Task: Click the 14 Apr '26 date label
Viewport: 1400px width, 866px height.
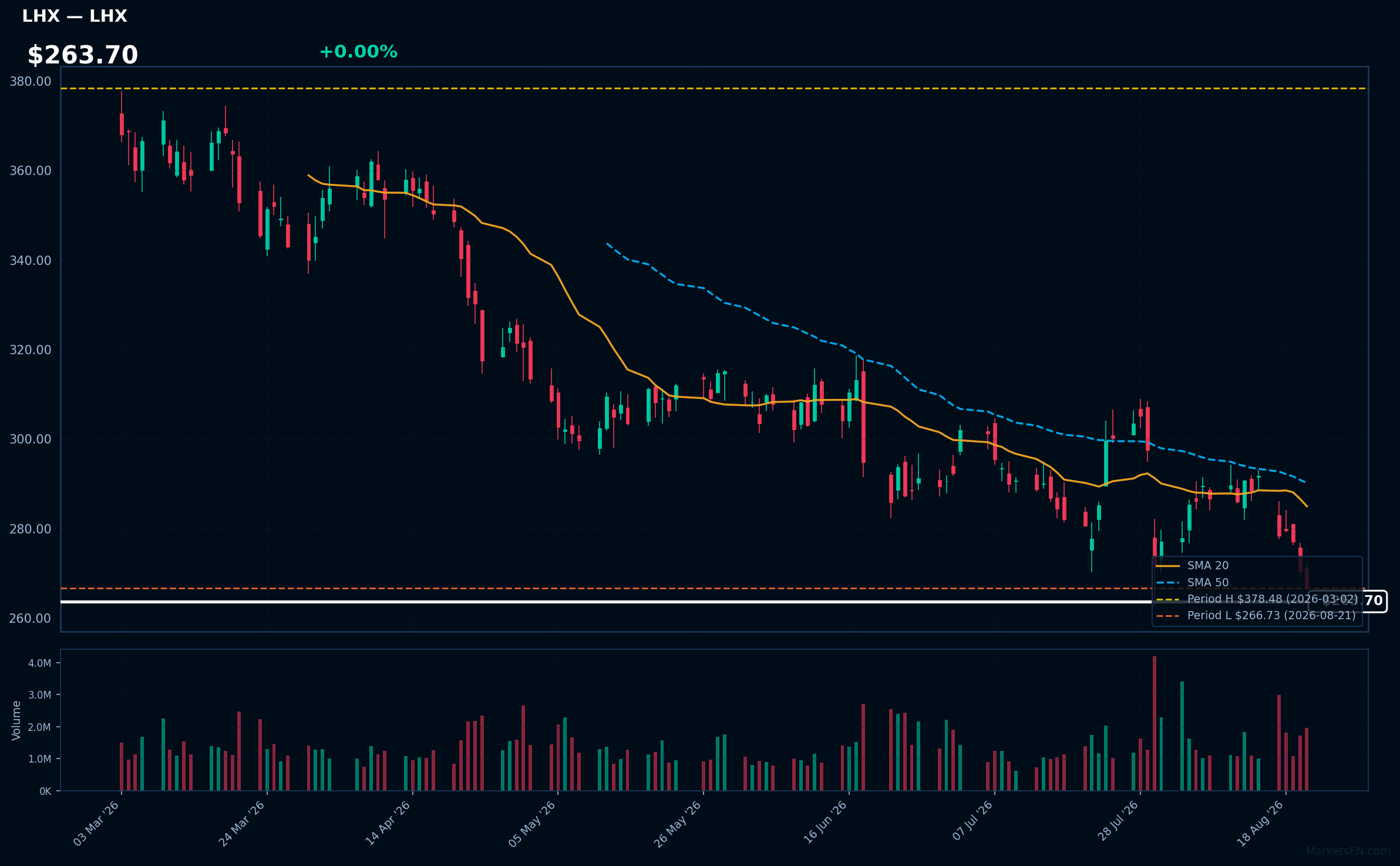Action: (x=388, y=823)
